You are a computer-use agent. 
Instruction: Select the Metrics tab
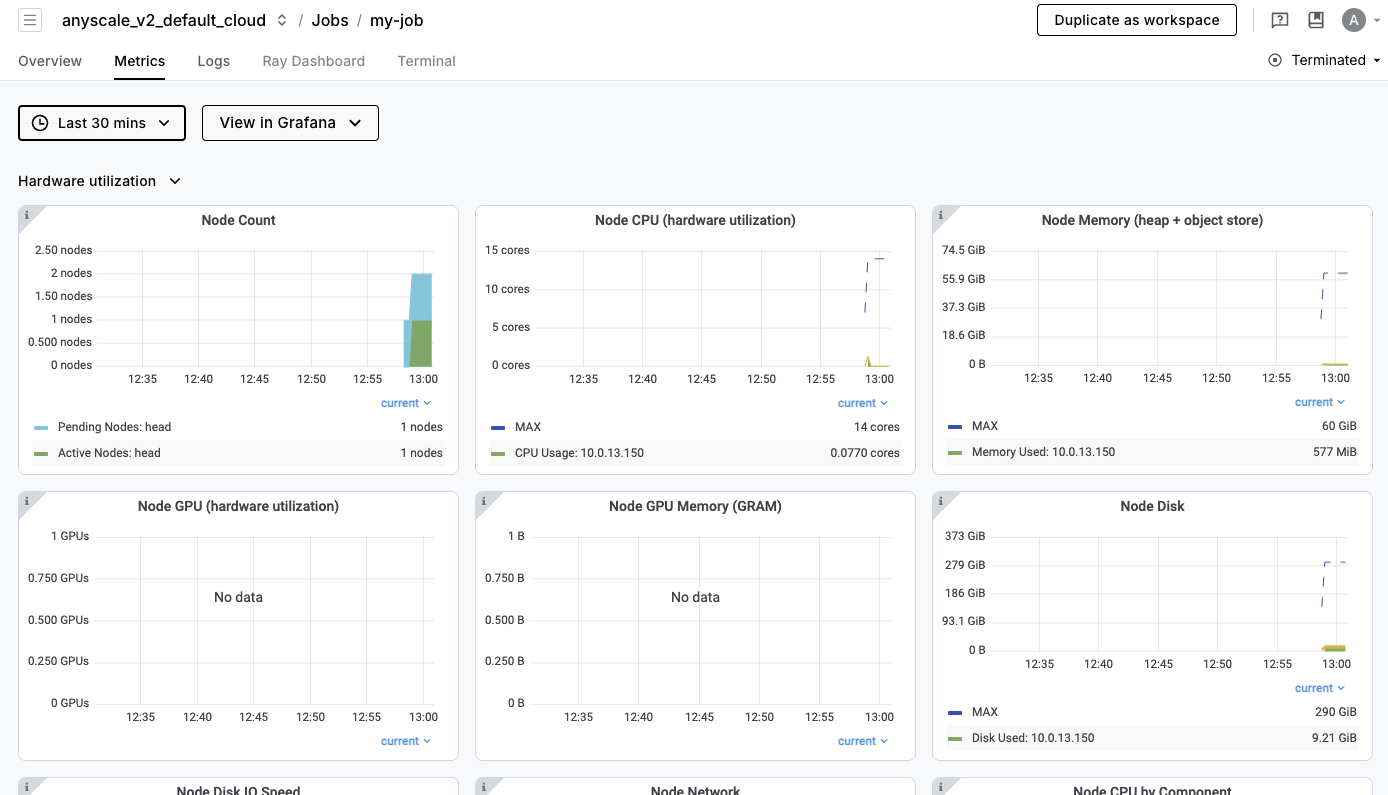(139, 61)
